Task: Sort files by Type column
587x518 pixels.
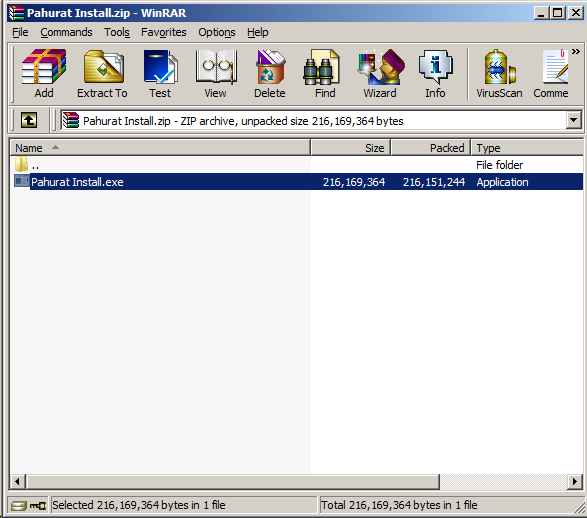Action: 527,147
